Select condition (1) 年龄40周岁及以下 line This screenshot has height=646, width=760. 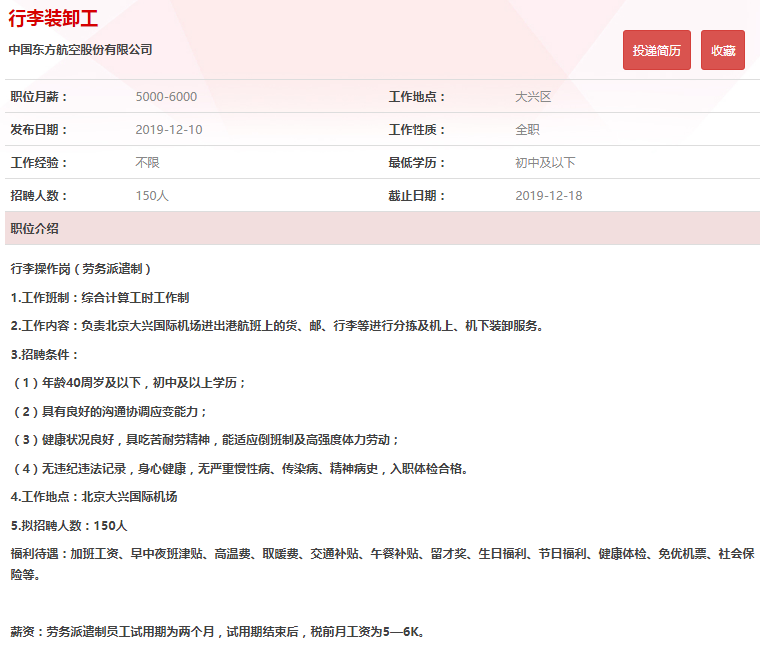click(x=129, y=383)
